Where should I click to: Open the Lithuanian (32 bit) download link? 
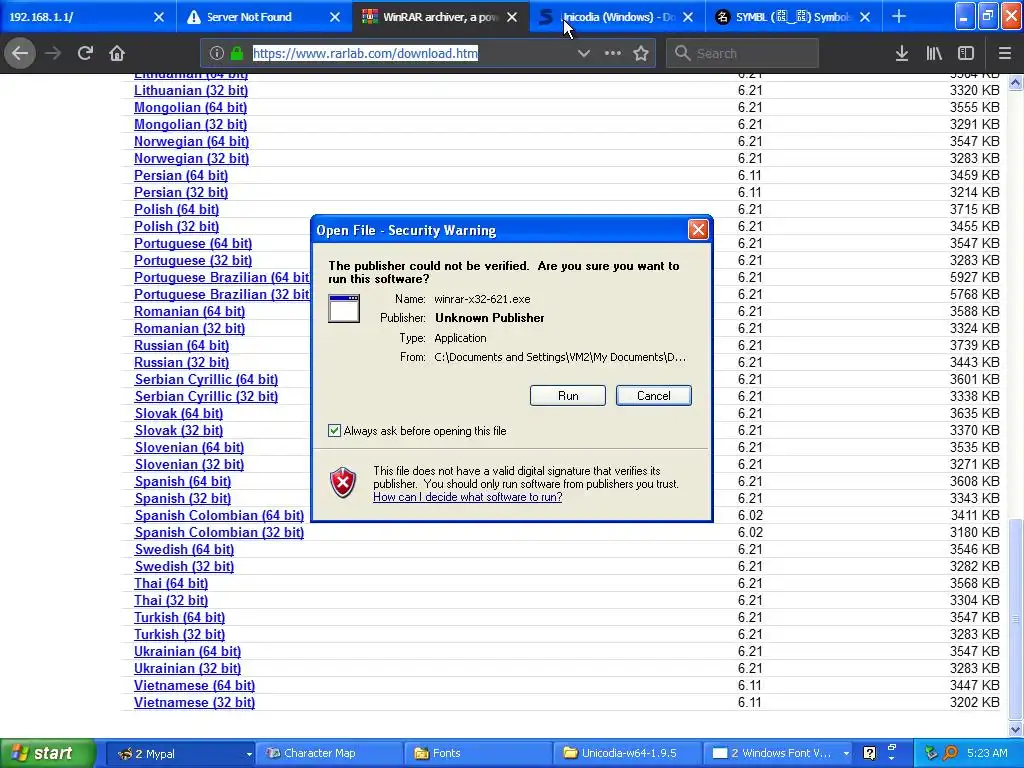pyautogui.click(x=191, y=90)
